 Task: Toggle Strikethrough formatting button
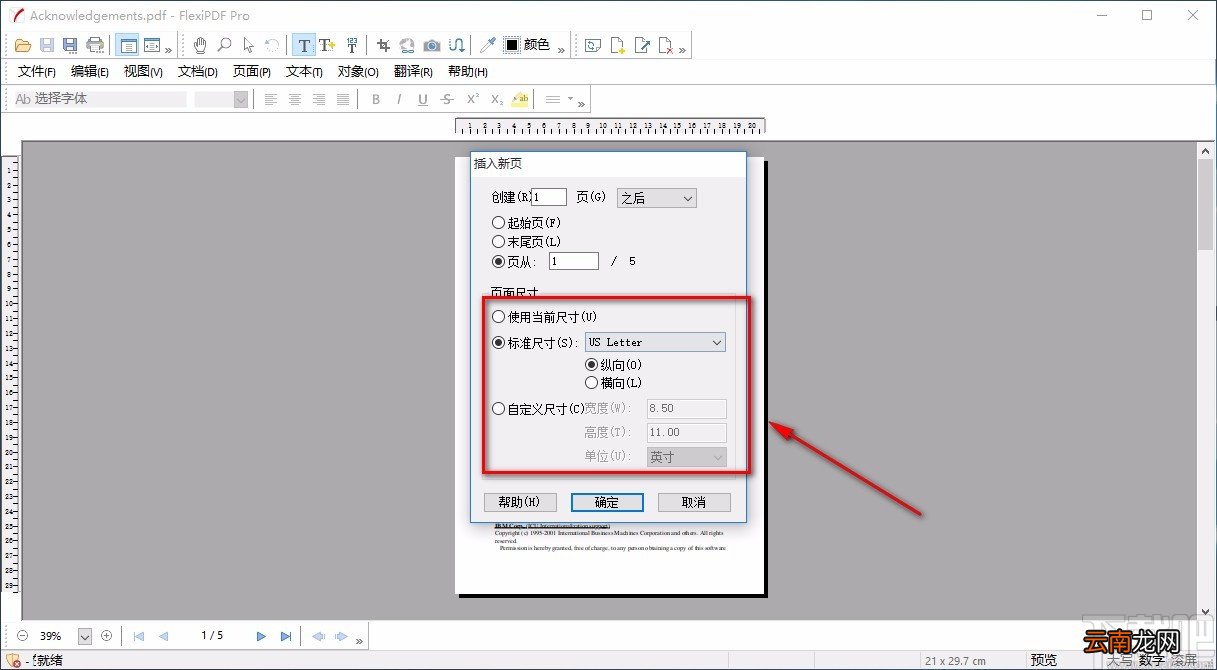pos(447,99)
